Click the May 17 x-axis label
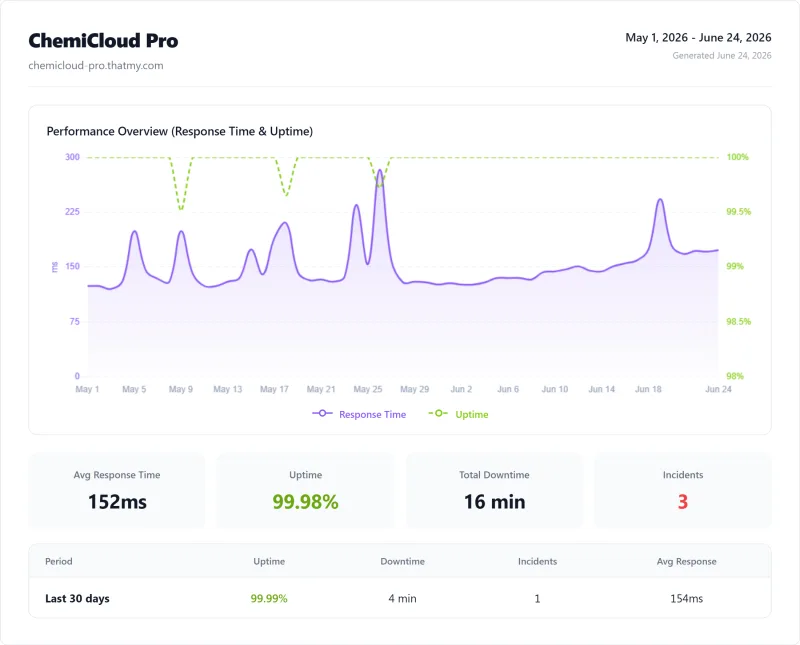The width and height of the screenshot is (800, 645). tap(274, 389)
